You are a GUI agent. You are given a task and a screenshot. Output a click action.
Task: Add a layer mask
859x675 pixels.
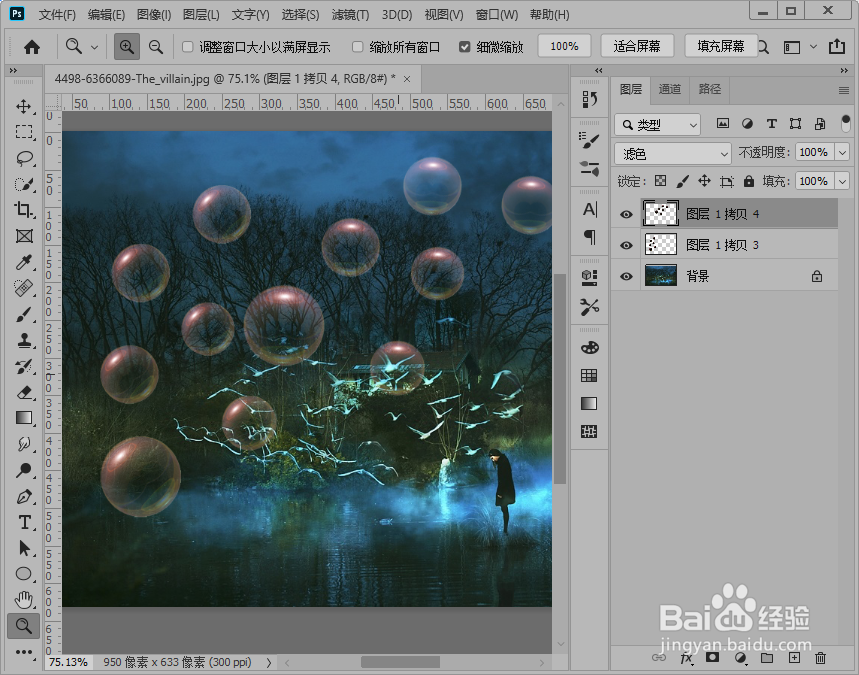click(x=712, y=657)
